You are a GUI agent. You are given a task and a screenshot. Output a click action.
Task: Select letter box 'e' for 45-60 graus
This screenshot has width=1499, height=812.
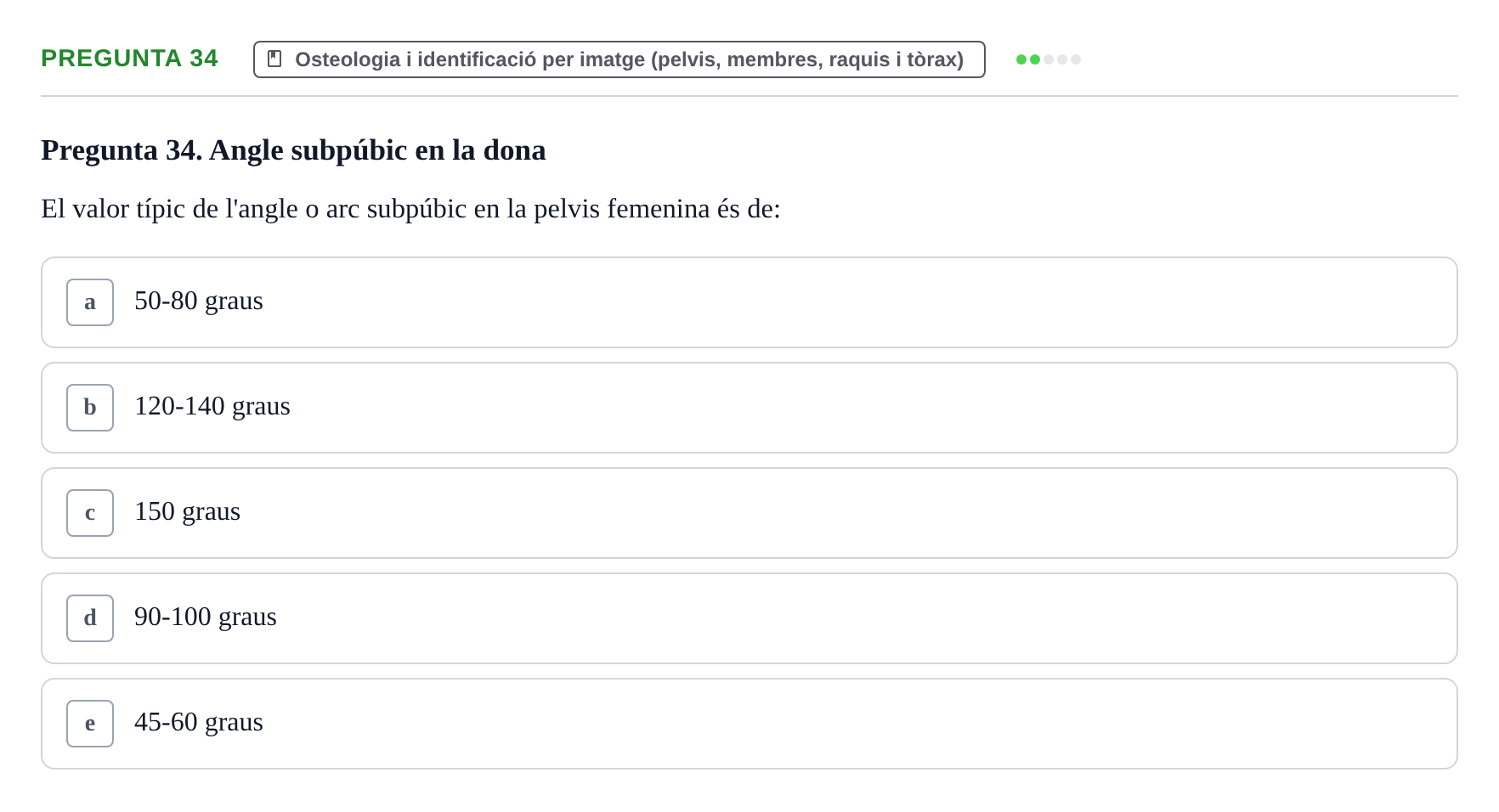click(90, 724)
